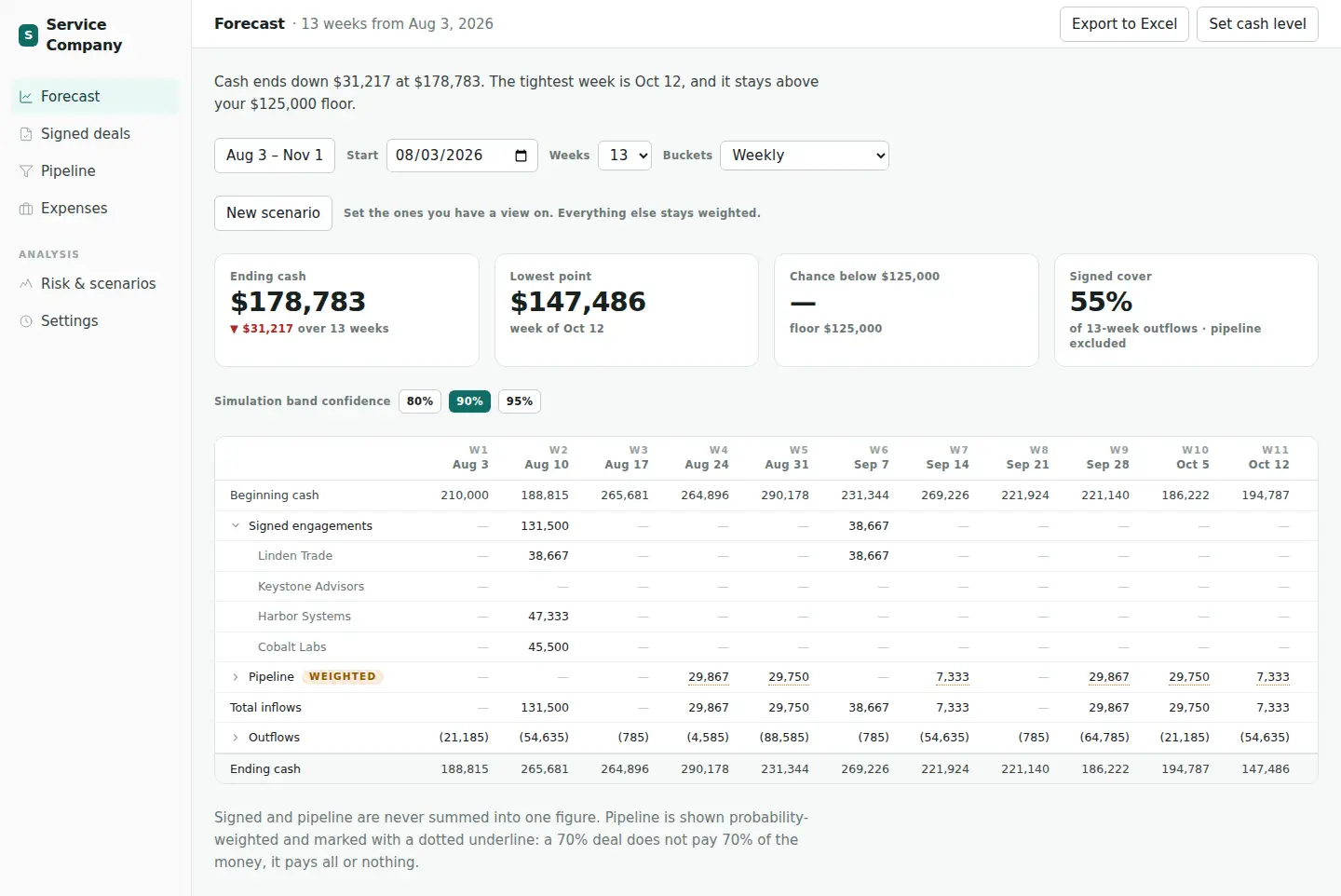Select 90% simulation band confidence

tap(469, 401)
